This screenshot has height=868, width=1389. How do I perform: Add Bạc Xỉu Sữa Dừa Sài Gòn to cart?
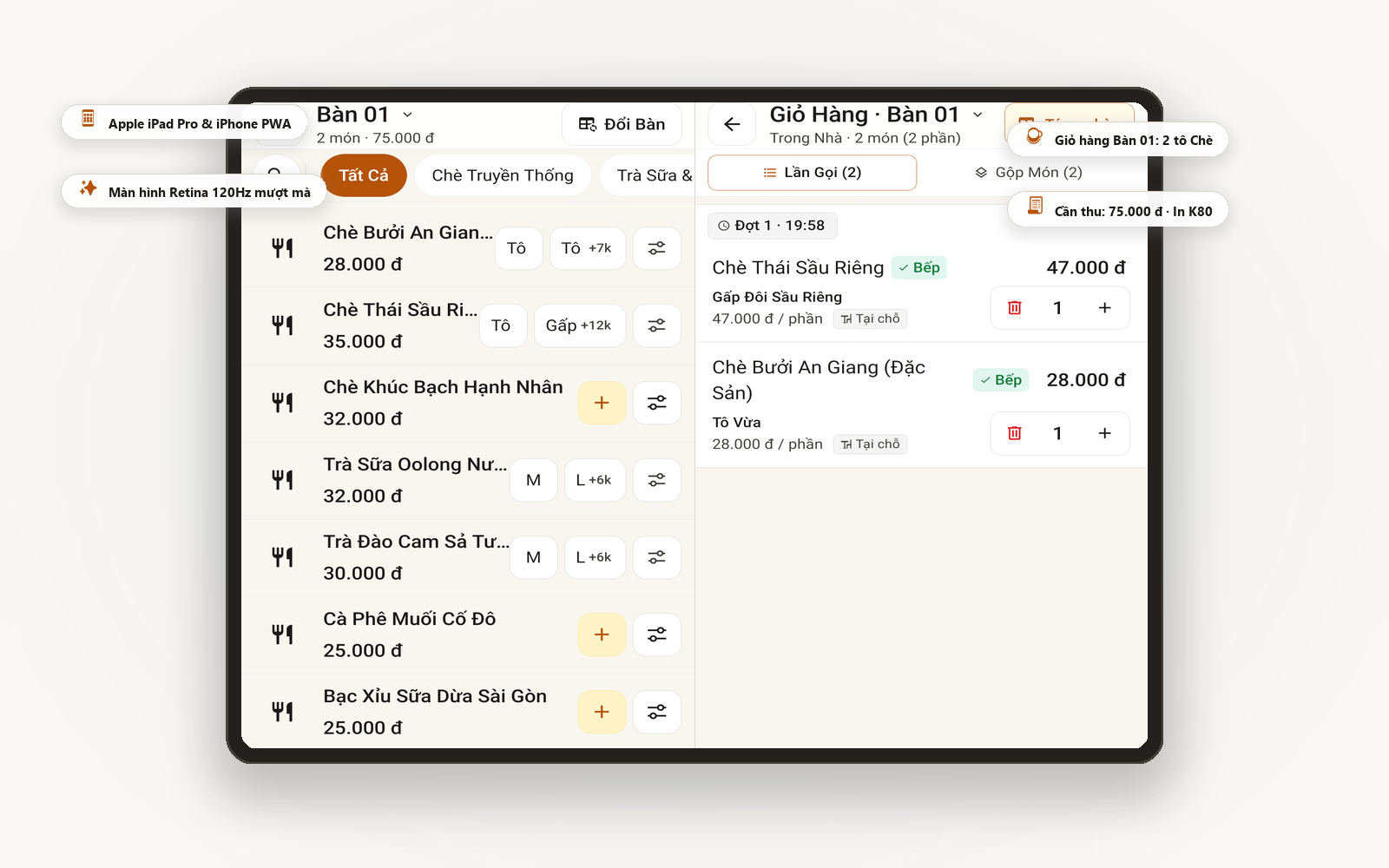click(602, 712)
